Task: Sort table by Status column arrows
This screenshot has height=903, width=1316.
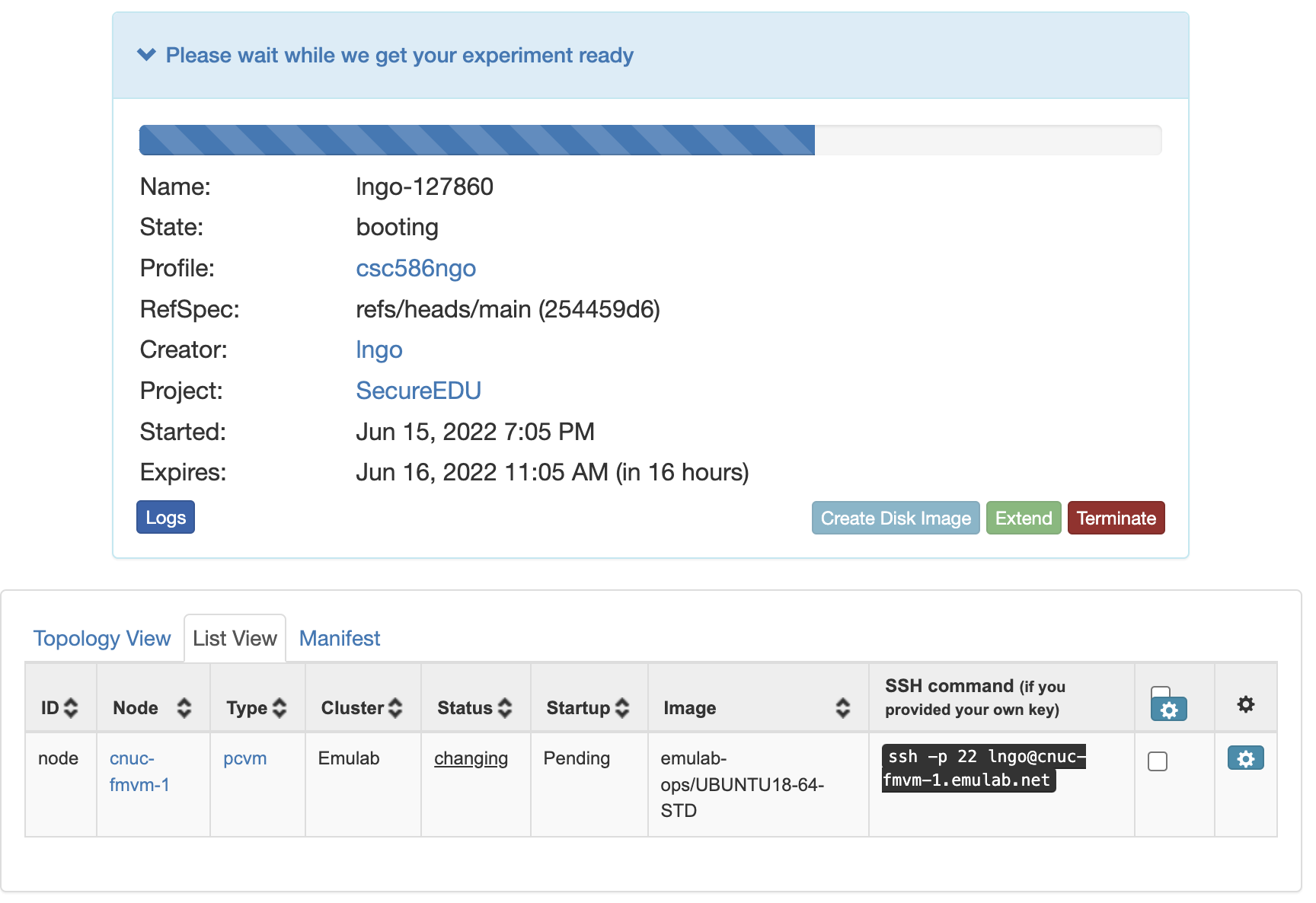Action: click(x=505, y=708)
